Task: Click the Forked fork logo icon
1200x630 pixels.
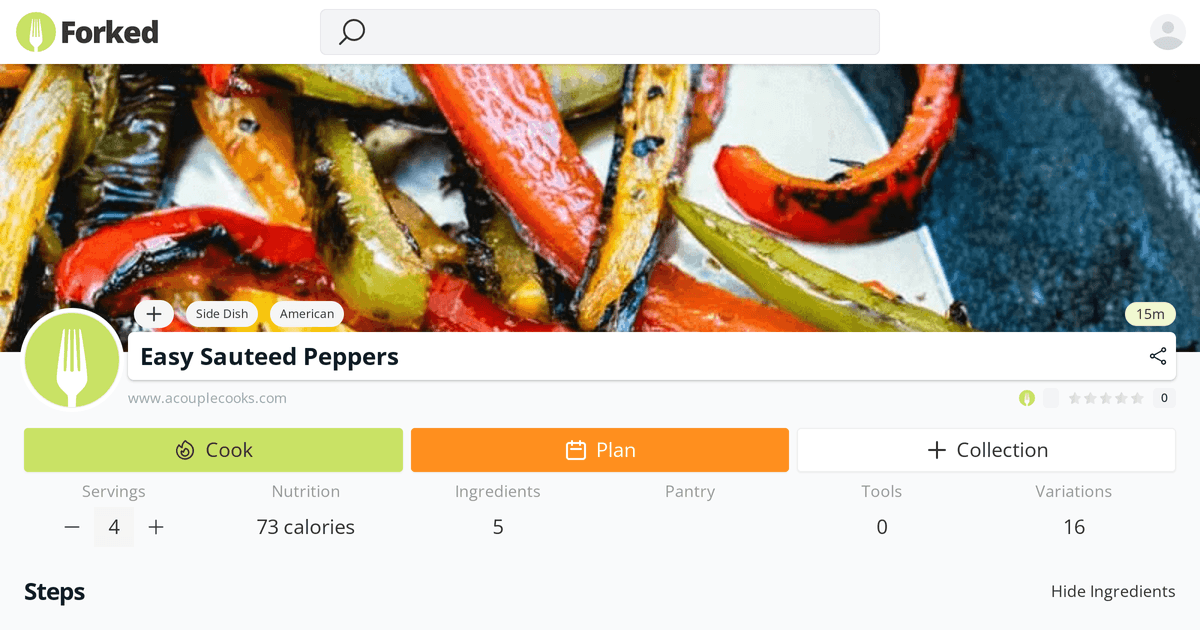Action: click(35, 31)
